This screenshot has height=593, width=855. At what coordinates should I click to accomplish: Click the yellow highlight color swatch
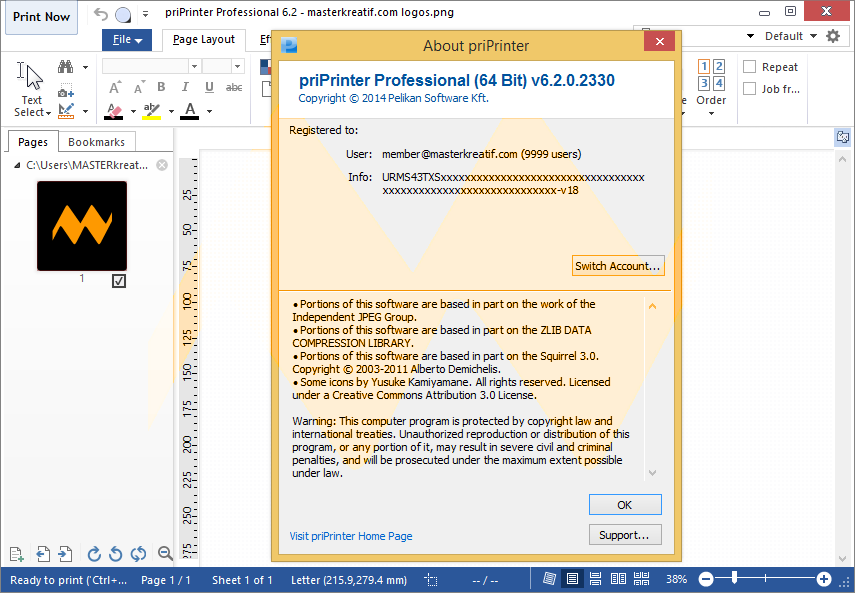click(152, 111)
